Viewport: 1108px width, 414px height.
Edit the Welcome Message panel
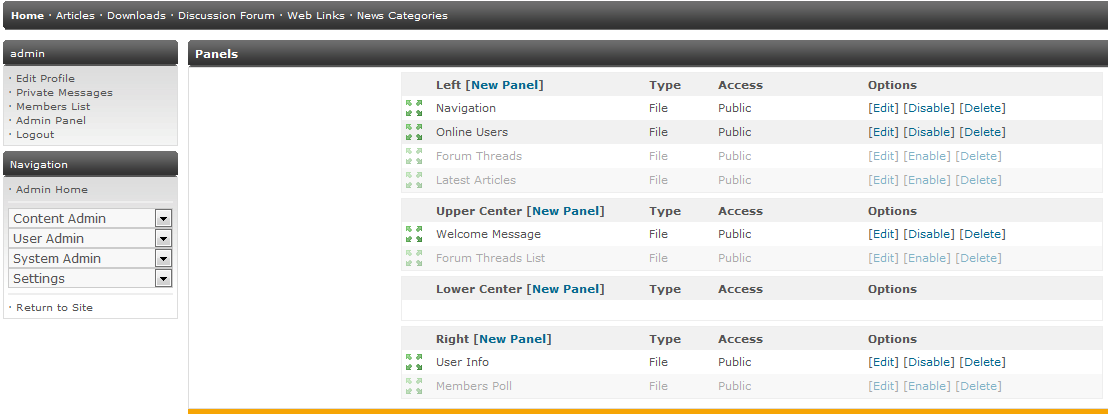point(883,234)
